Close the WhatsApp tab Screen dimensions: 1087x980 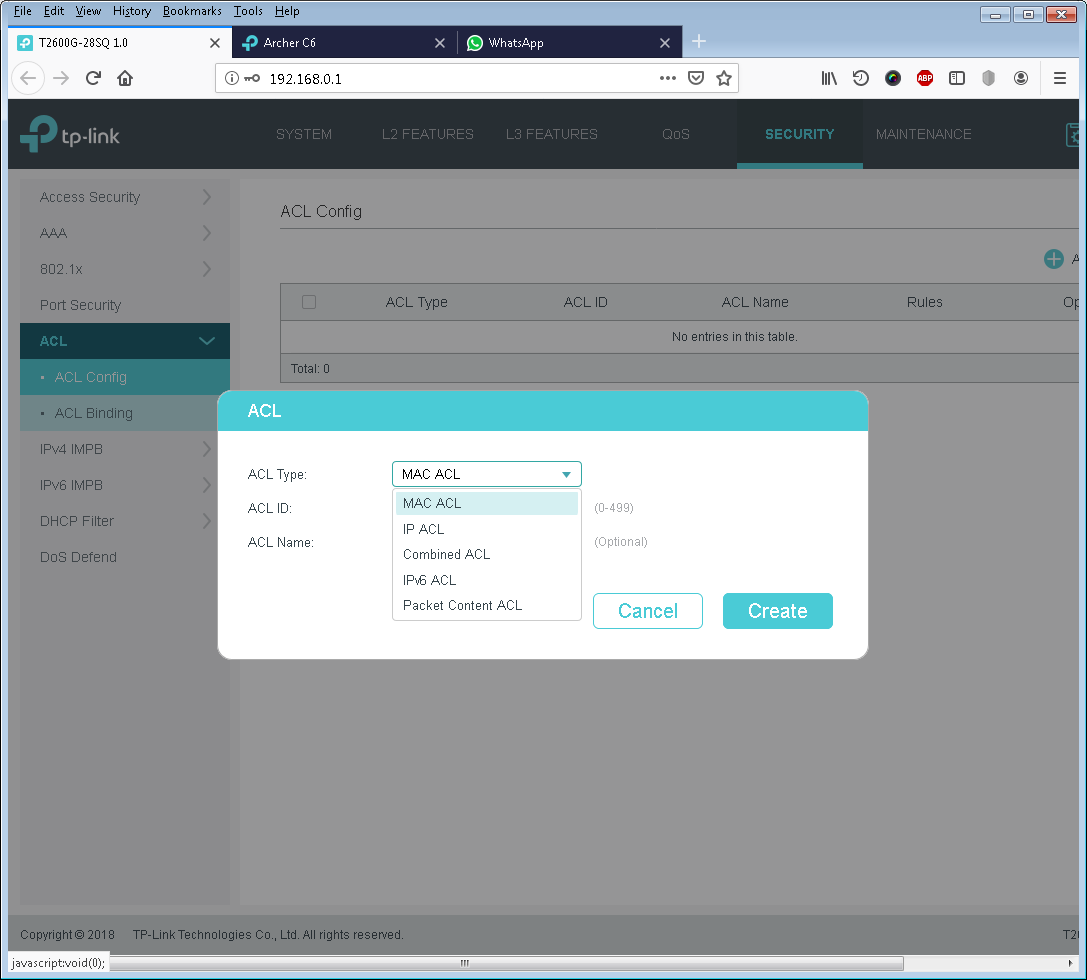click(665, 43)
